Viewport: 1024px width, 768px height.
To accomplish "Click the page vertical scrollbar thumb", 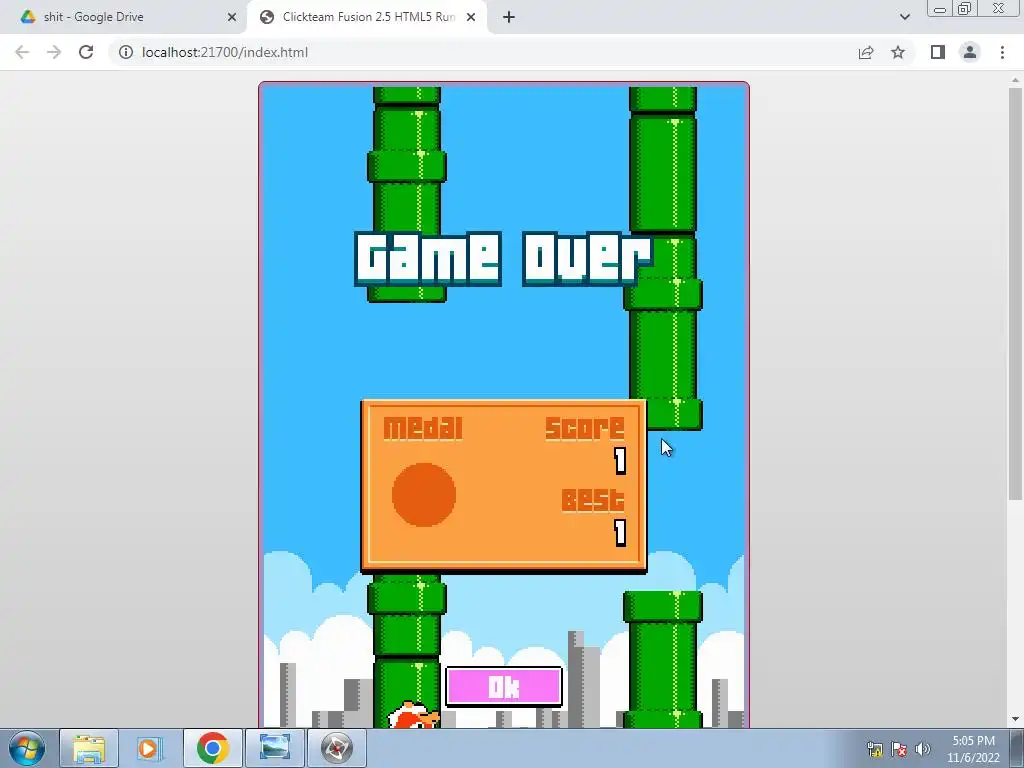I will (1016, 293).
